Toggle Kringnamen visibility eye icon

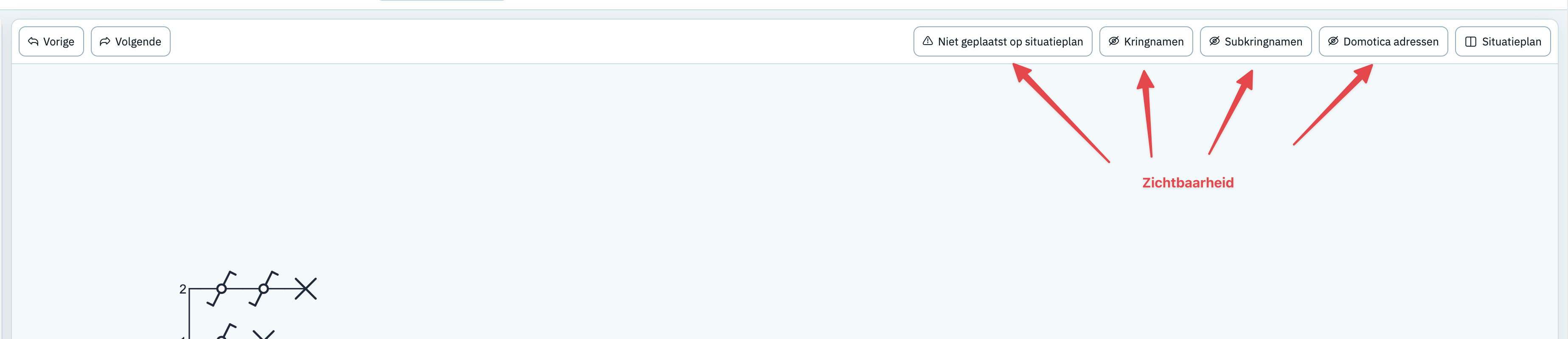click(x=1114, y=41)
